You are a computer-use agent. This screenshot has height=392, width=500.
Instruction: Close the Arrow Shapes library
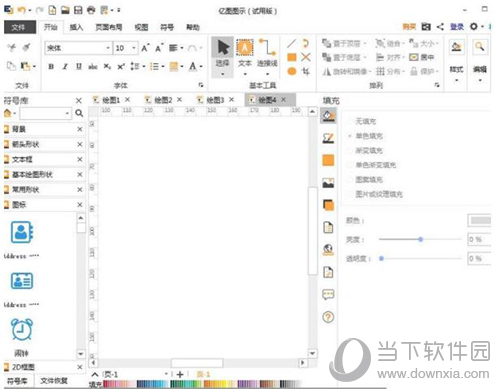coord(80,144)
